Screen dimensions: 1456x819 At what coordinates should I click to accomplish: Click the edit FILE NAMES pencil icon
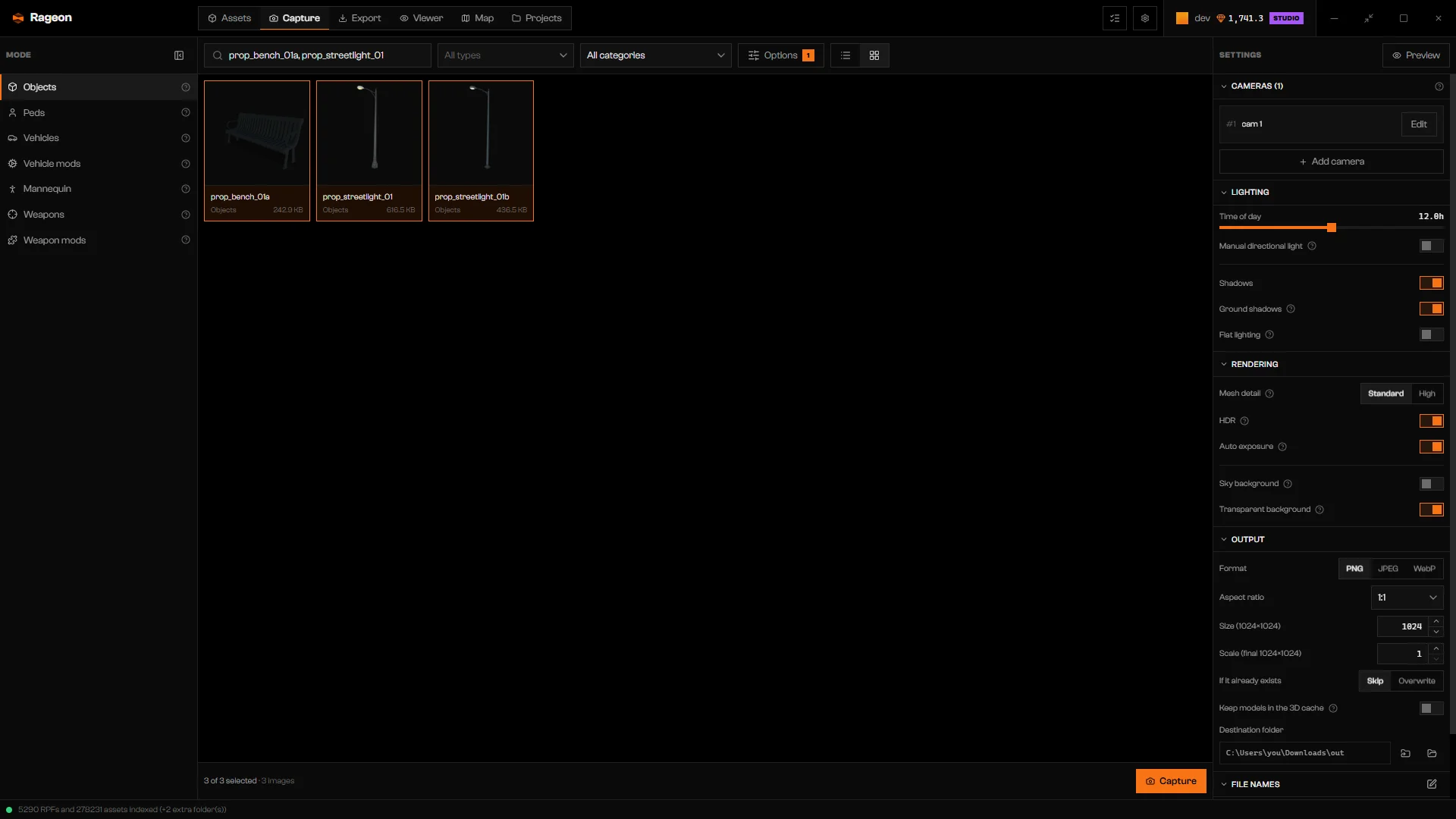tap(1432, 784)
